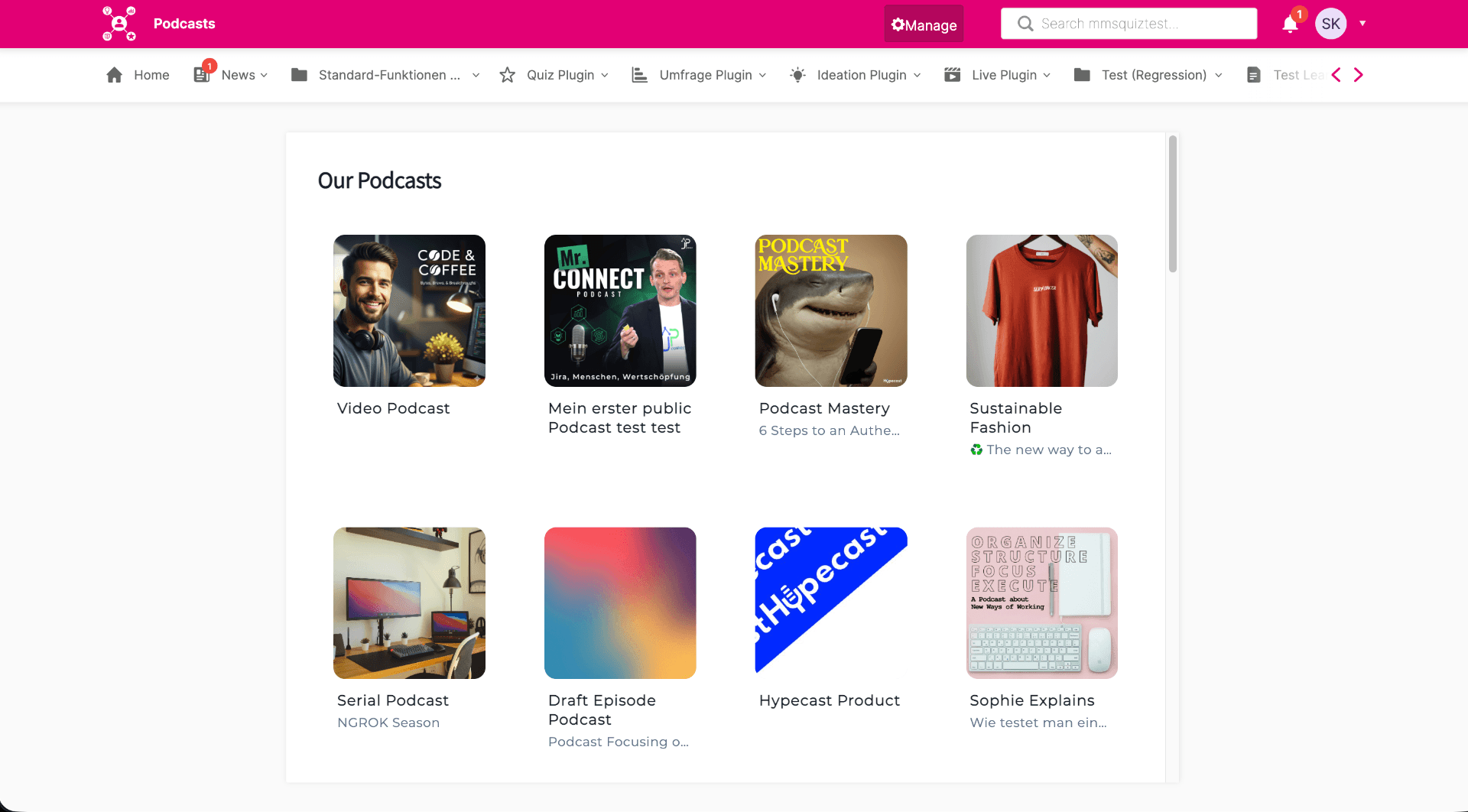Click the 'Podcast Focusing o...' subtitle
Screen dimensions: 1468x812
[619, 742]
